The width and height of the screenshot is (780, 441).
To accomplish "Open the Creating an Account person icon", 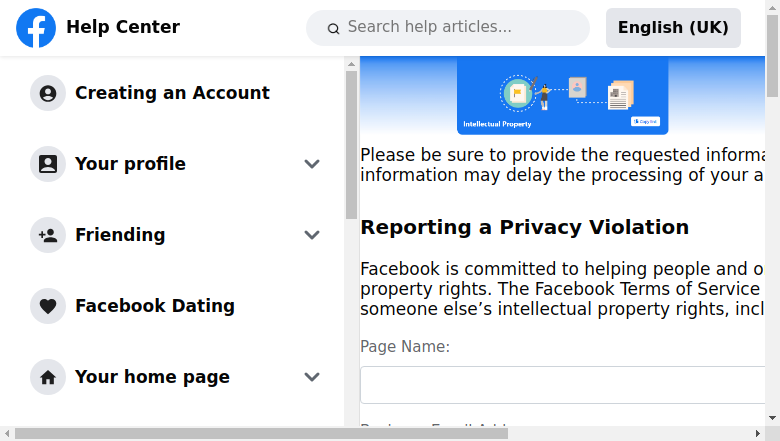I will pyautogui.click(x=48, y=93).
